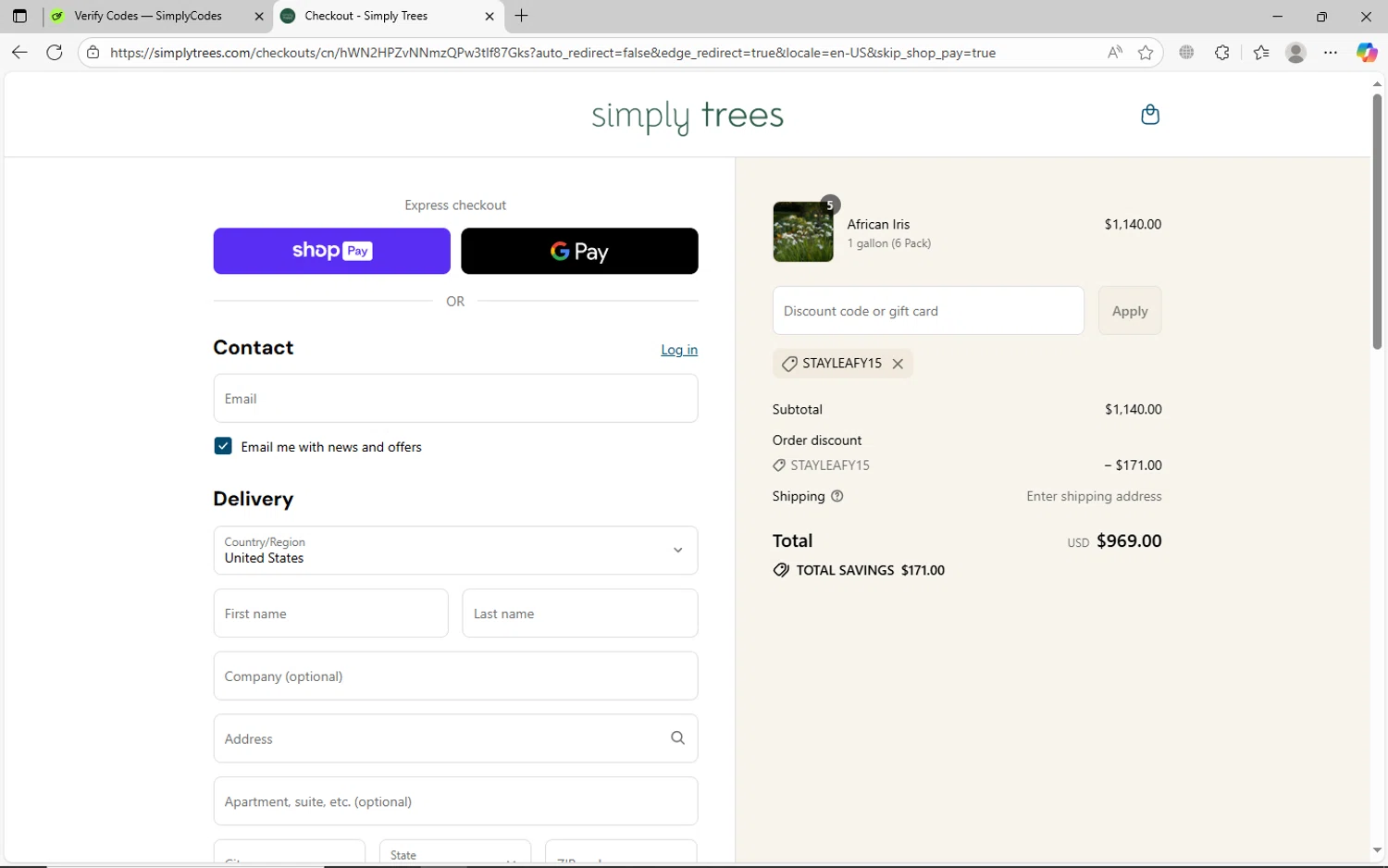Add this page to favorites star

[x=1146, y=53]
